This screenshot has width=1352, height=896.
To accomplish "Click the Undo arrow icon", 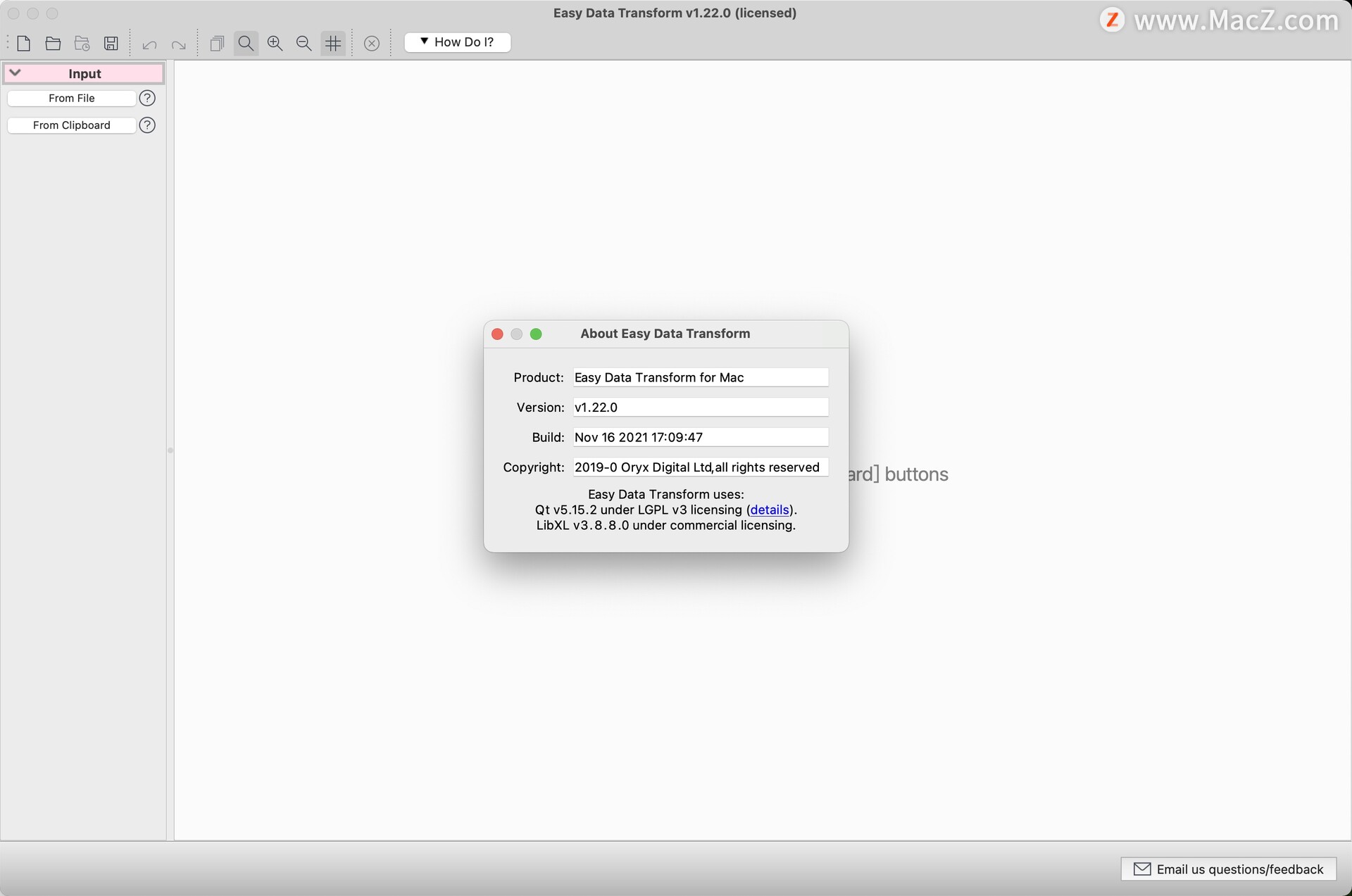I will [149, 45].
